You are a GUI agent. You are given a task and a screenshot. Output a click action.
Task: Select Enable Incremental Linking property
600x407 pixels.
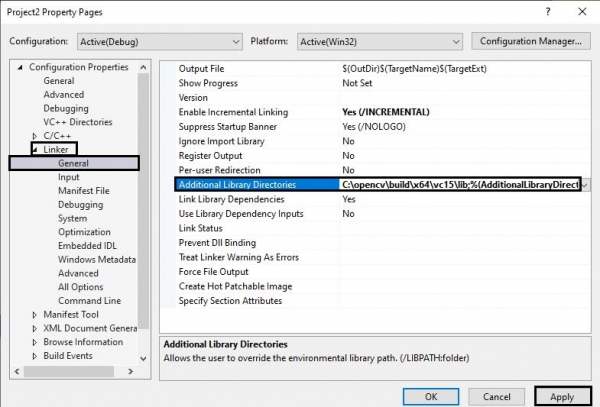tap(233, 112)
